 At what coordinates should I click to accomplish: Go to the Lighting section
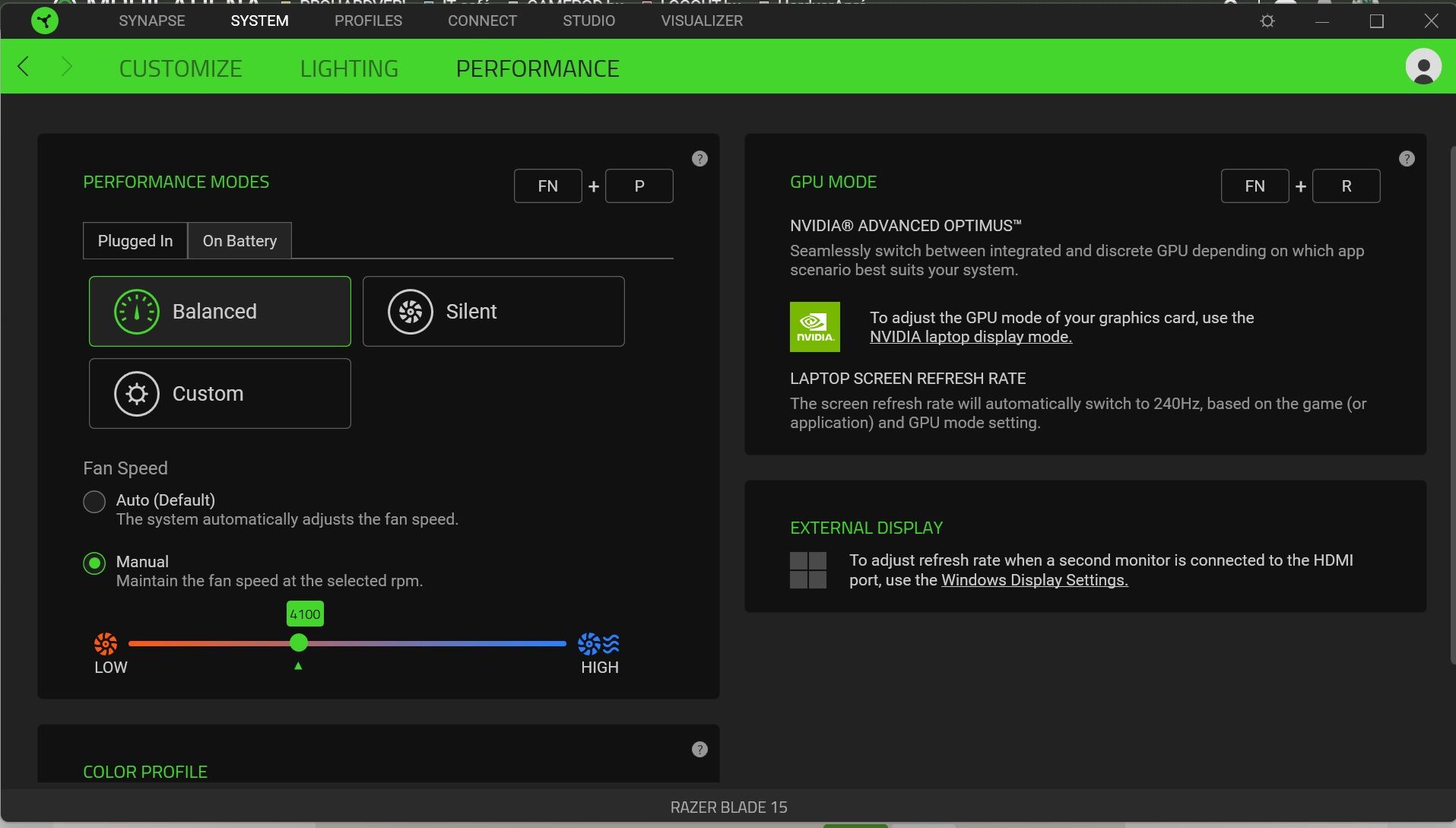[349, 68]
